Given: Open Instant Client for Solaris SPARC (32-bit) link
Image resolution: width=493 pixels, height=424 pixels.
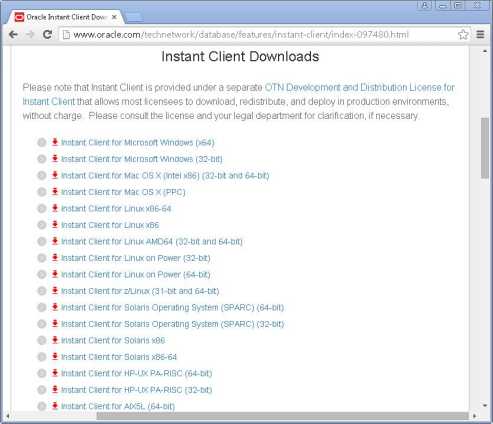Looking at the screenshot, I should point(172,324).
